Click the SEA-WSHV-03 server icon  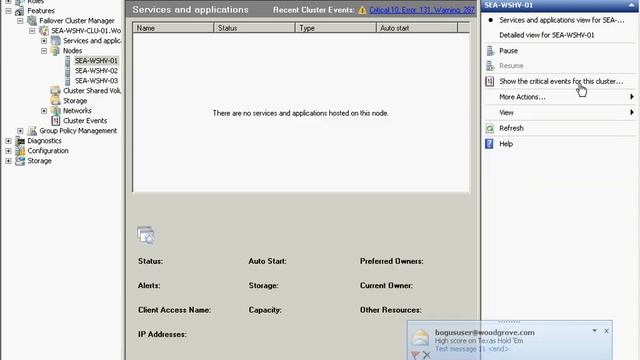tap(68, 81)
